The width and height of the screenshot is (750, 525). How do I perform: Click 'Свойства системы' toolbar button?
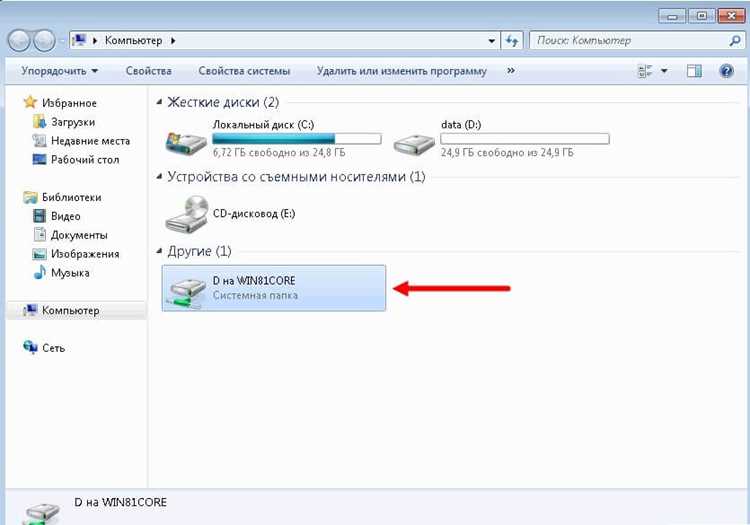click(x=244, y=71)
